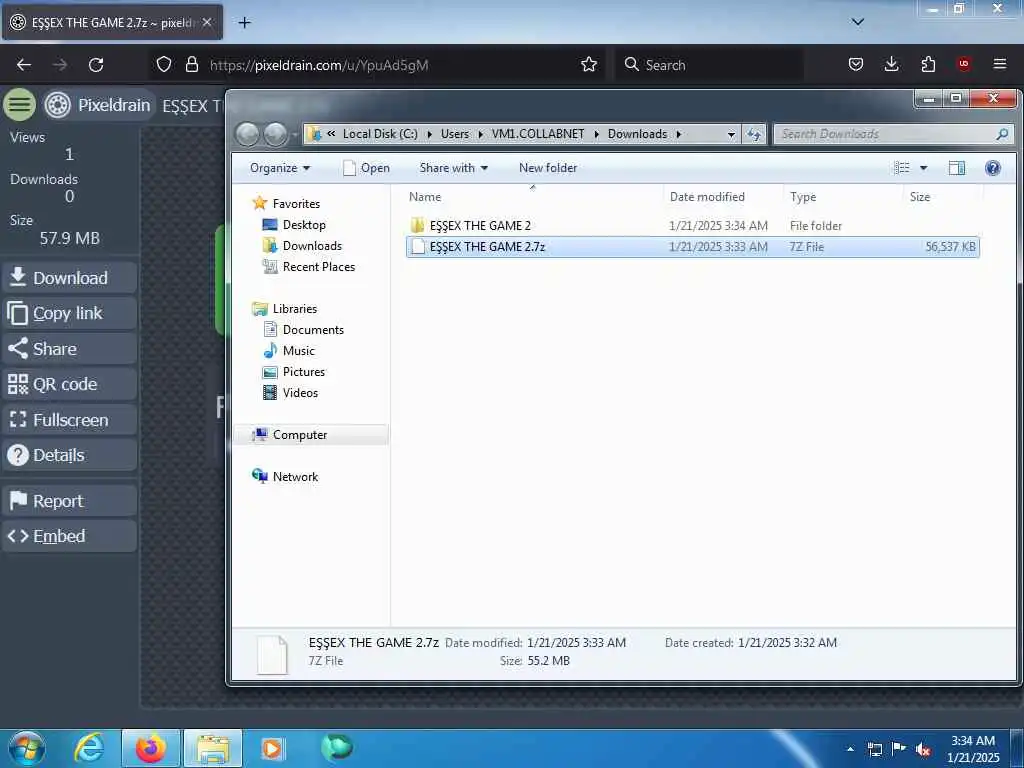The height and width of the screenshot is (768, 1024).
Task: Open Explorer help icon
Action: [x=993, y=168]
